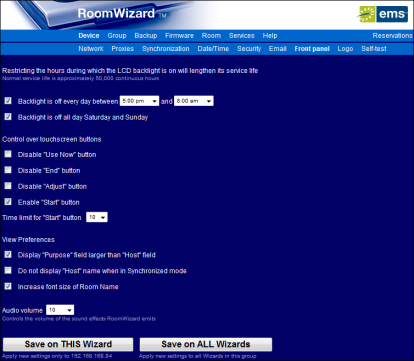Toggle larger "Purpose" field display checkbox

(8, 254)
